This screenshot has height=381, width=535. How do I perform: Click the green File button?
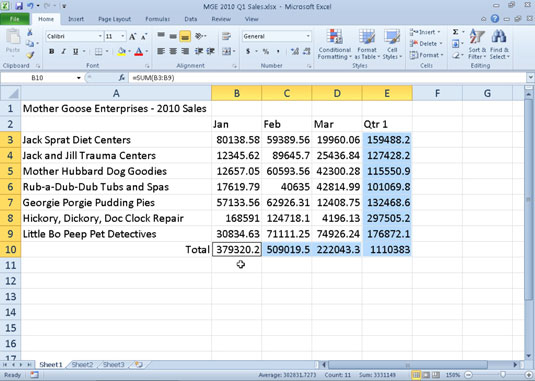[15, 19]
